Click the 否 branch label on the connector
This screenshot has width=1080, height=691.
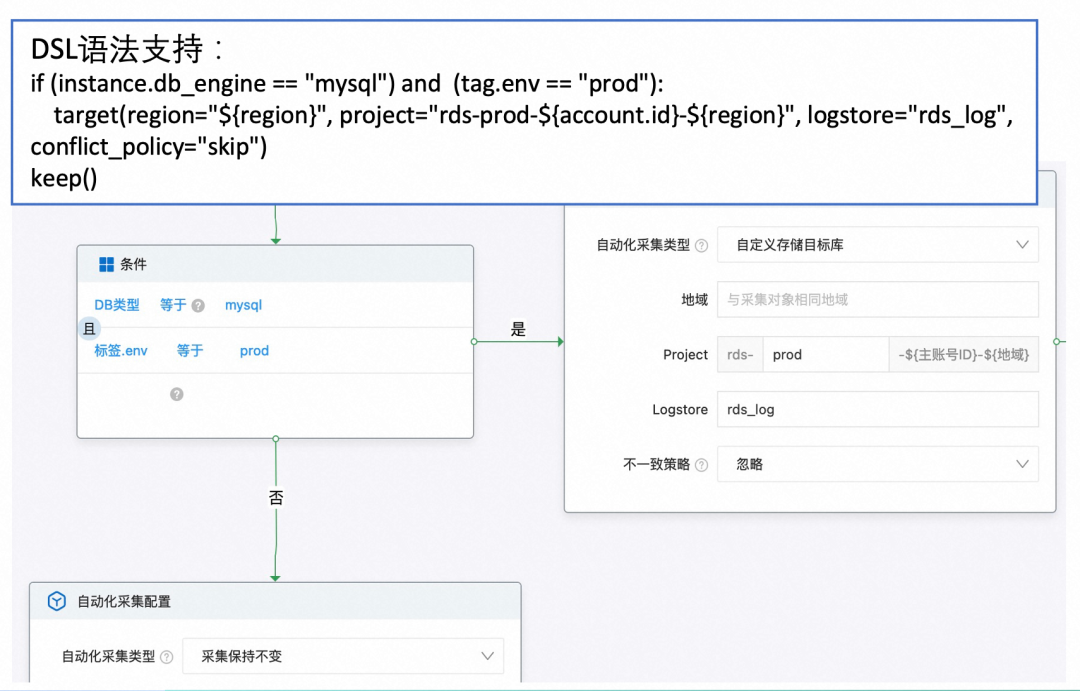coord(276,497)
